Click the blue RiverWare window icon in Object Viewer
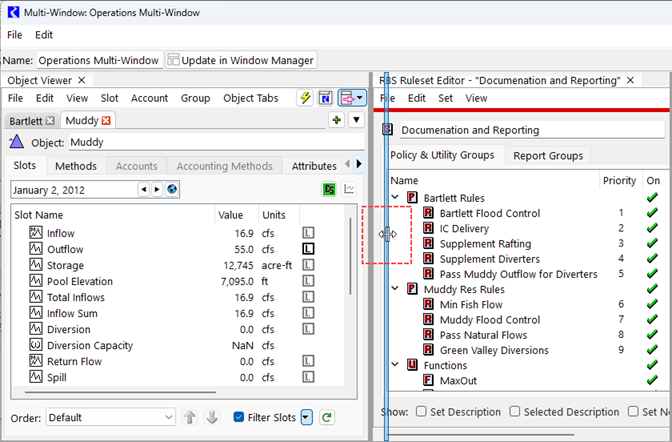 tap(326, 98)
